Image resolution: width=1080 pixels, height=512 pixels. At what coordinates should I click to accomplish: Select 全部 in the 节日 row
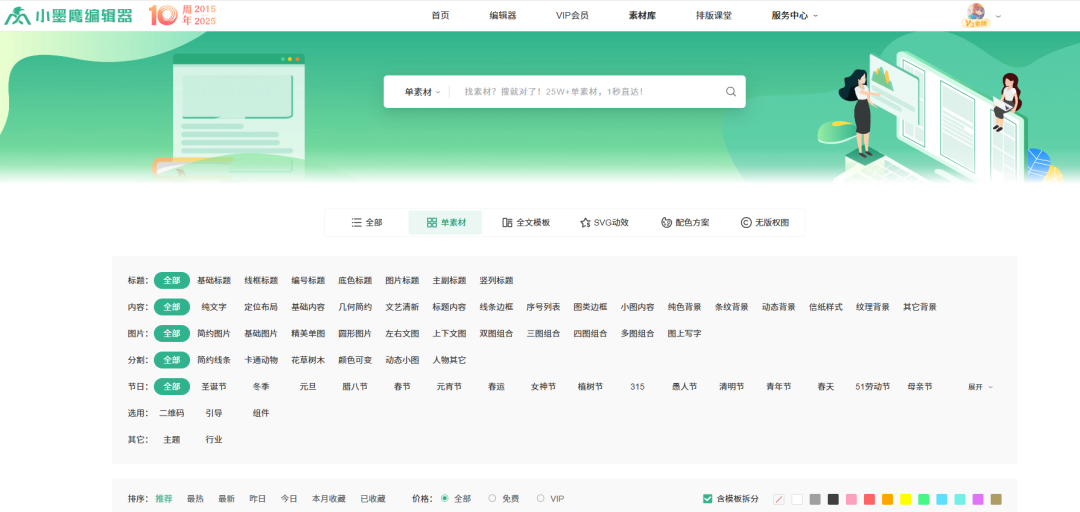coord(172,387)
